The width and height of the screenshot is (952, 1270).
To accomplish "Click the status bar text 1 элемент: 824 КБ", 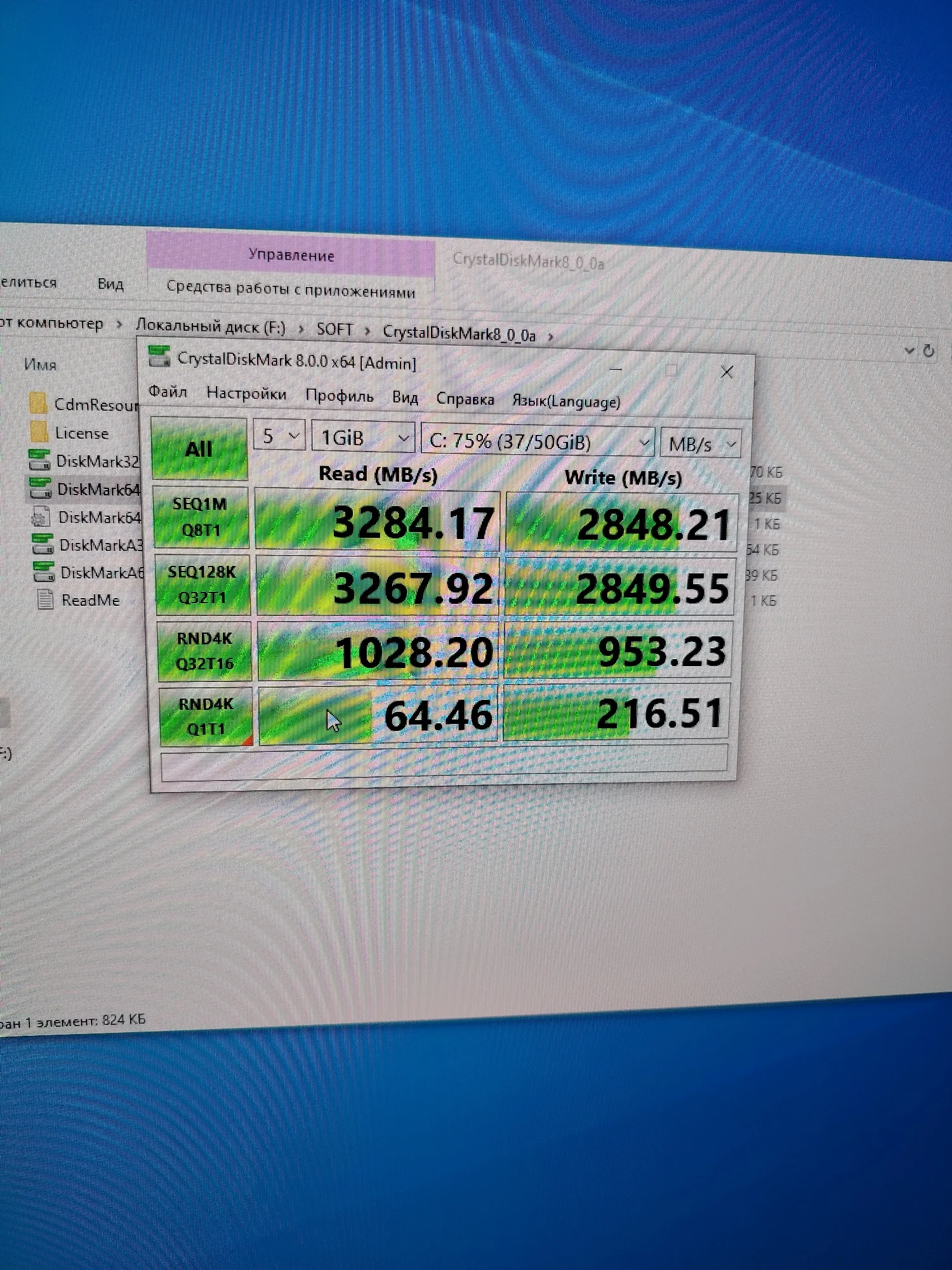I will (x=85, y=1021).
